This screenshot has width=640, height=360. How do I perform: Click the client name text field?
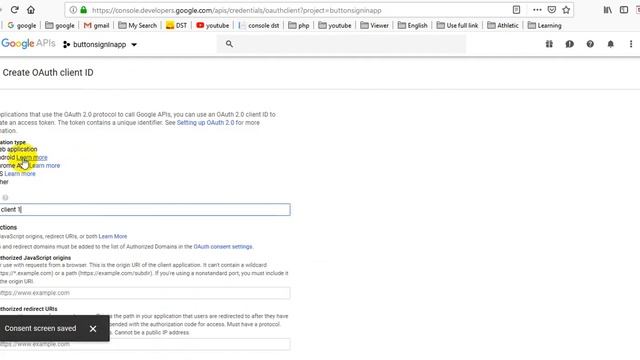[x=145, y=209]
